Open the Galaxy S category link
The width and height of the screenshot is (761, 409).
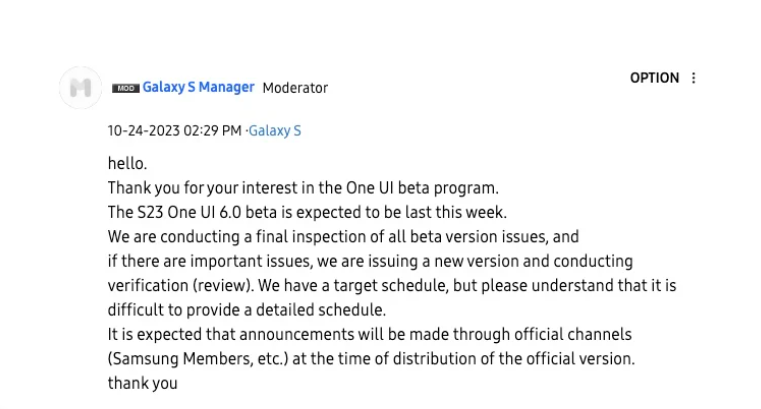[x=275, y=131]
